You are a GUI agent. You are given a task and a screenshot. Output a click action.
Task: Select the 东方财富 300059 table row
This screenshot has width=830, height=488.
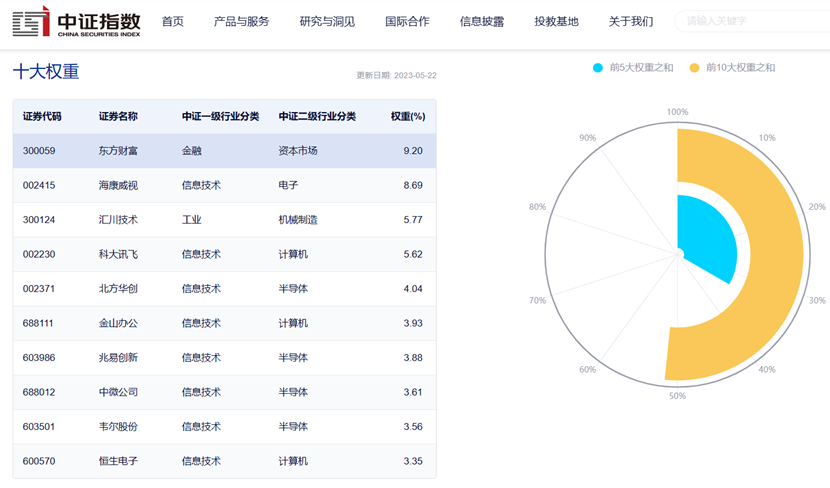[x=224, y=151]
